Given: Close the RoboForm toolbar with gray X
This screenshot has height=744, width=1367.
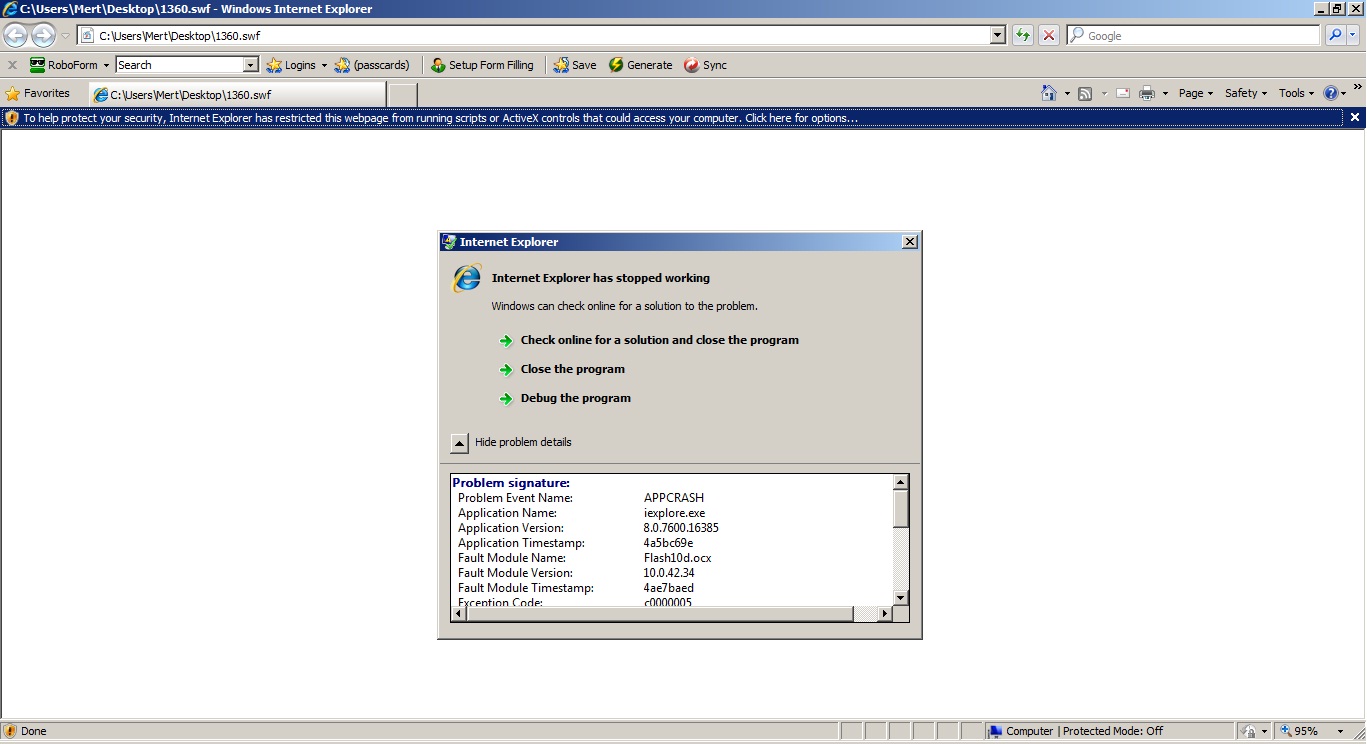Looking at the screenshot, I should (12, 65).
